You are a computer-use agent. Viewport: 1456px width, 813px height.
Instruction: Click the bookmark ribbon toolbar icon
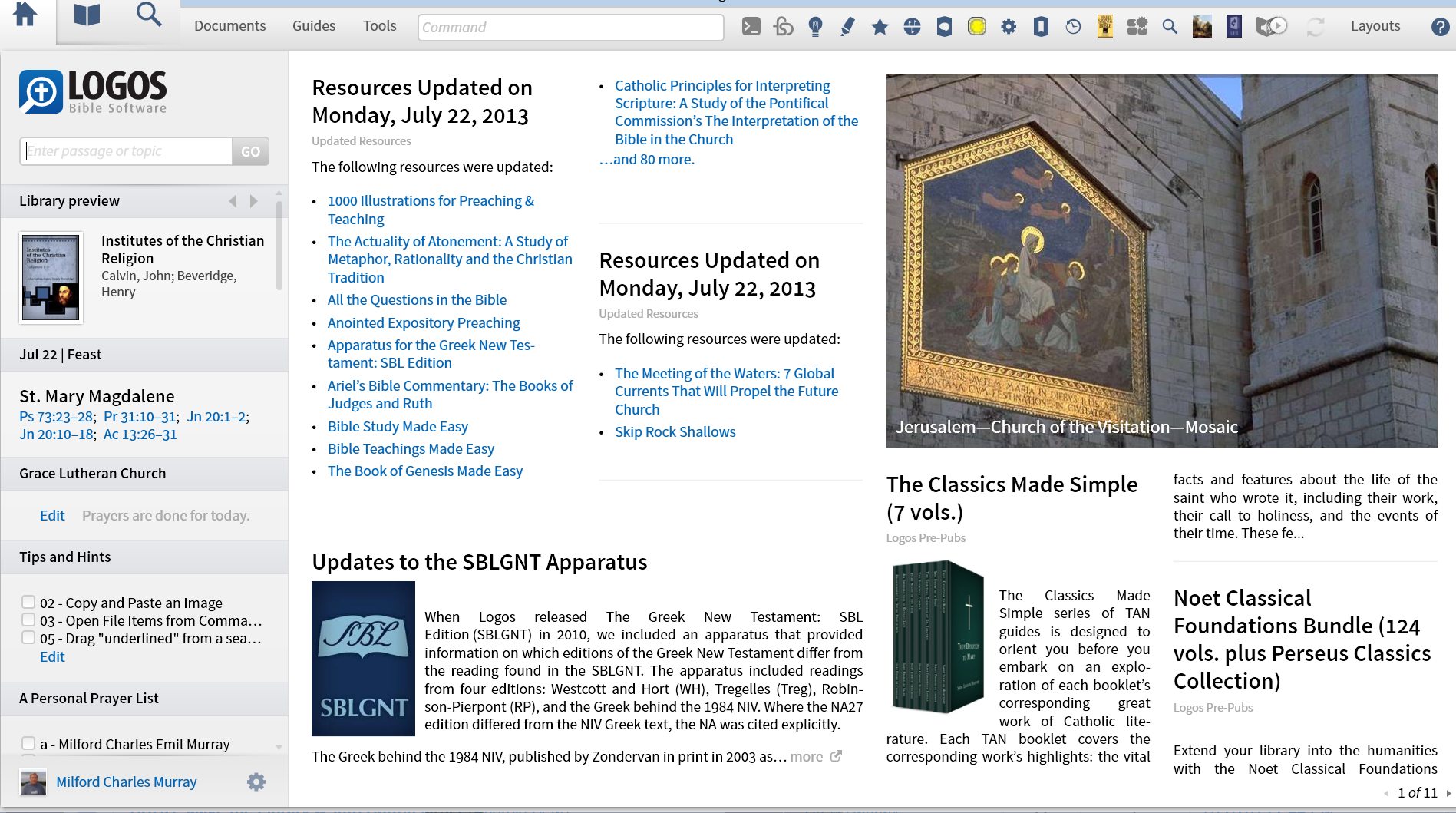click(x=1041, y=27)
